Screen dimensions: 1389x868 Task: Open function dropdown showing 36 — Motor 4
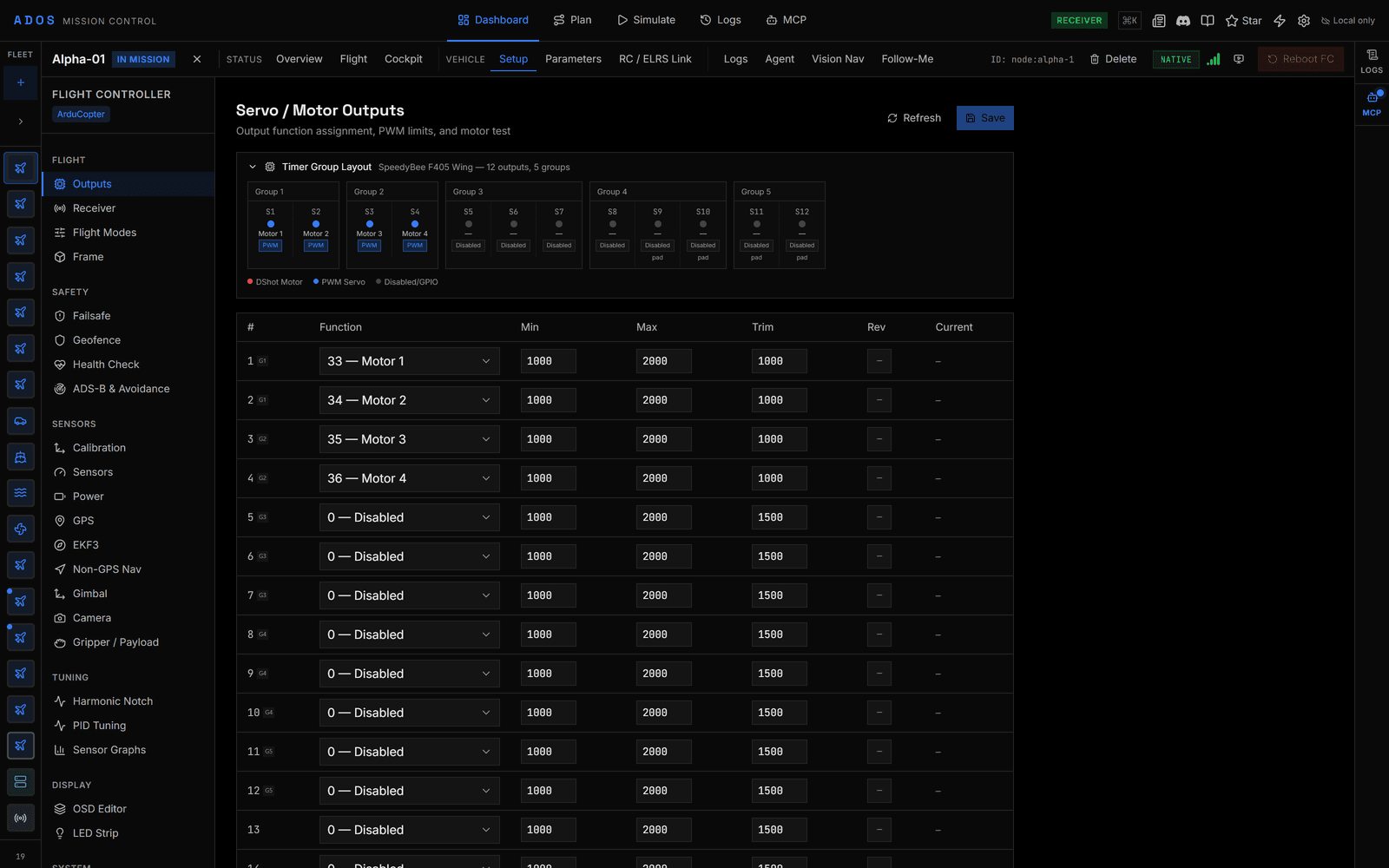coord(409,478)
